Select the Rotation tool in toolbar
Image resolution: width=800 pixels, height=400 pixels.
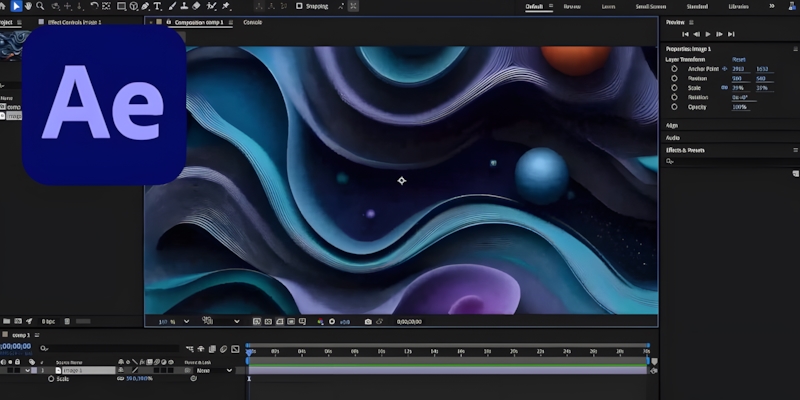(x=94, y=6)
